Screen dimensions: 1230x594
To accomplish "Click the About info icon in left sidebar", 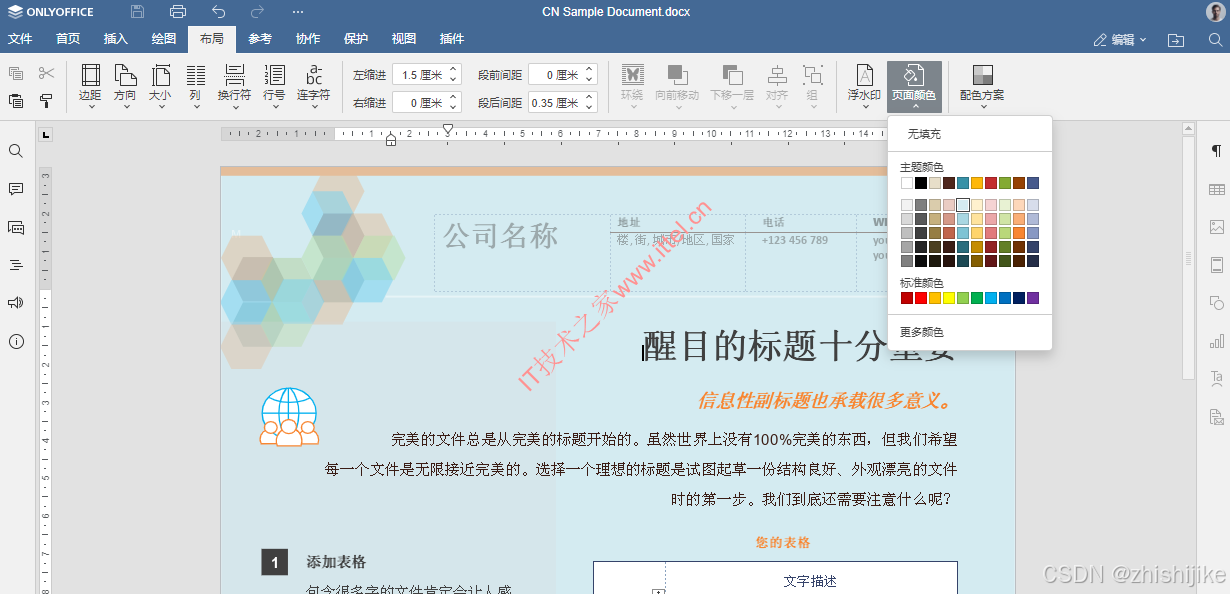I will coord(16,341).
